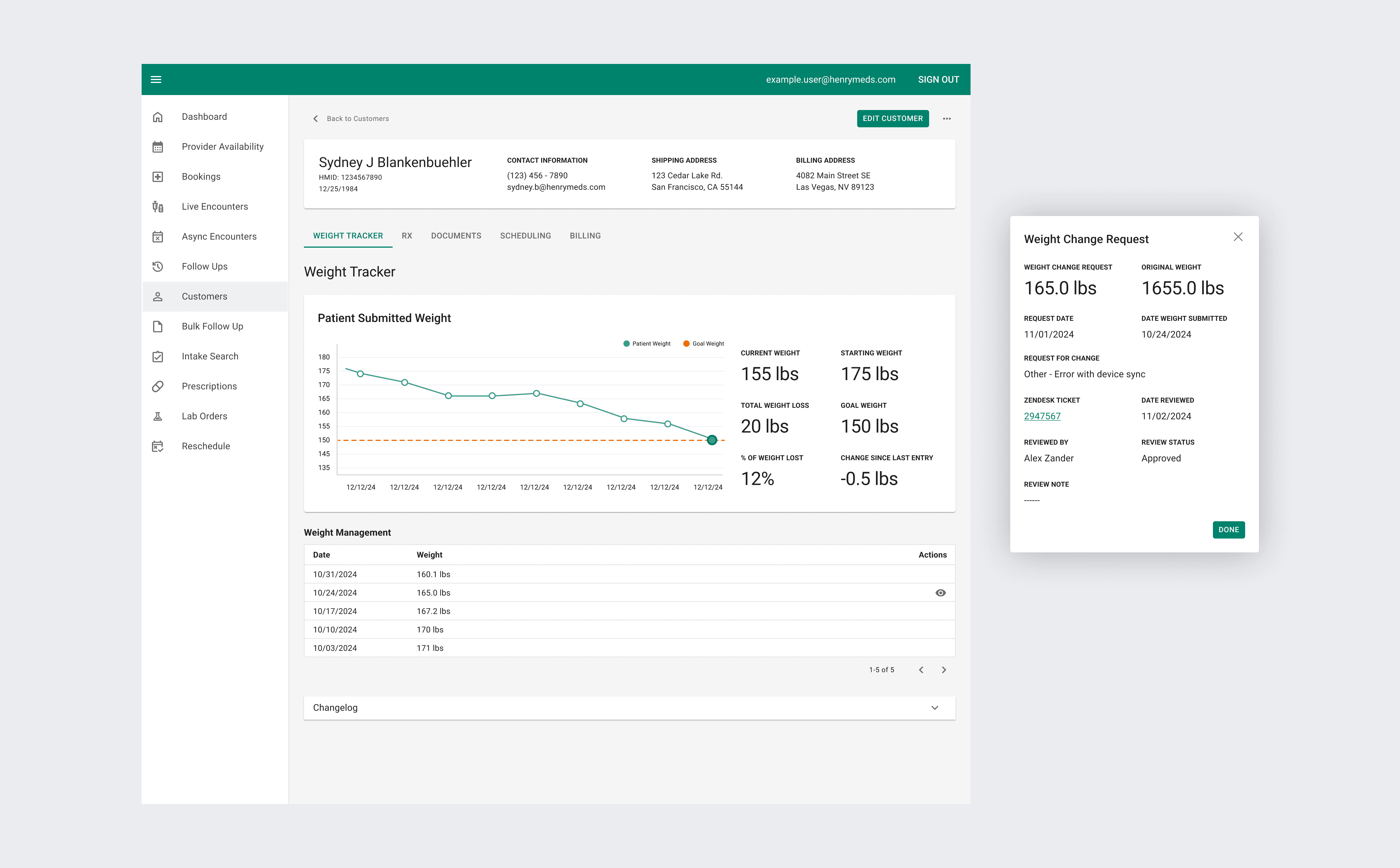Open the hamburger menu icon
The width and height of the screenshot is (1400, 868).
point(156,79)
